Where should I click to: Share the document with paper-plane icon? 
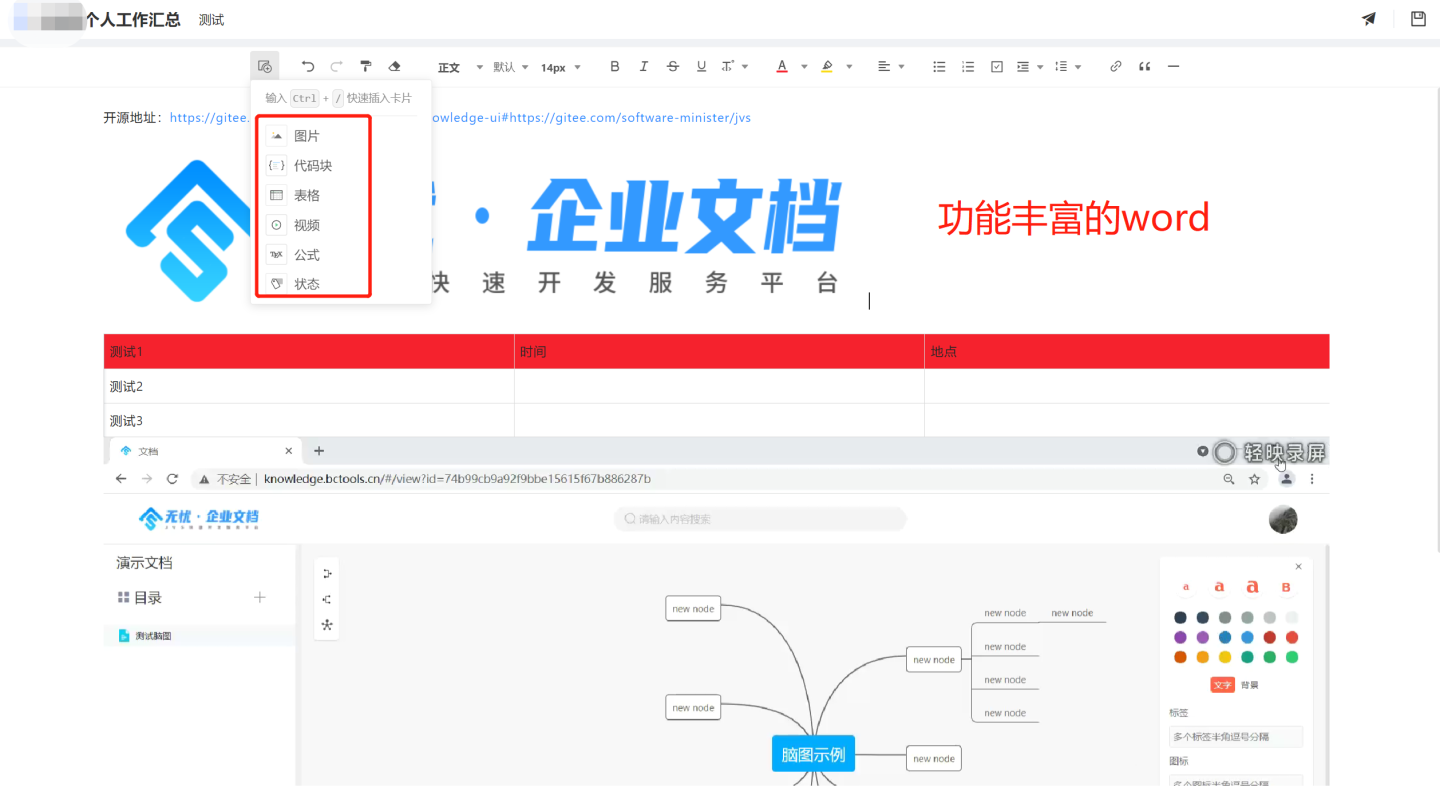pos(1369,19)
